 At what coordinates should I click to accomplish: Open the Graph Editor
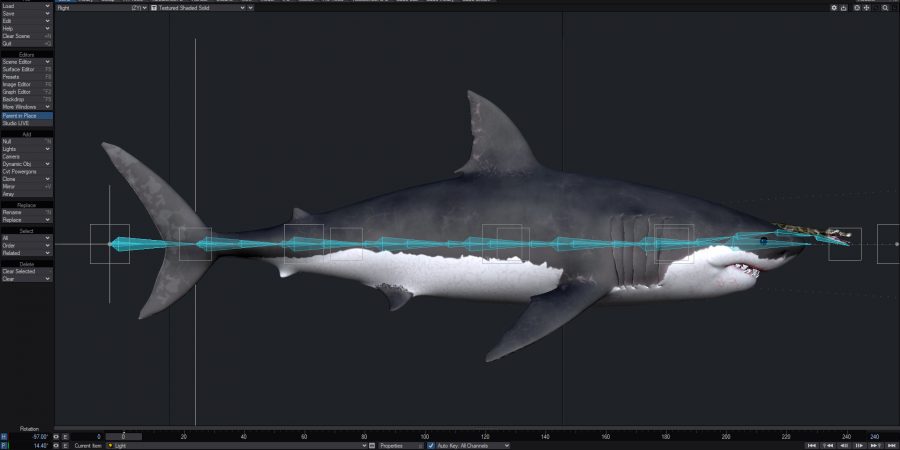click(x=26, y=92)
